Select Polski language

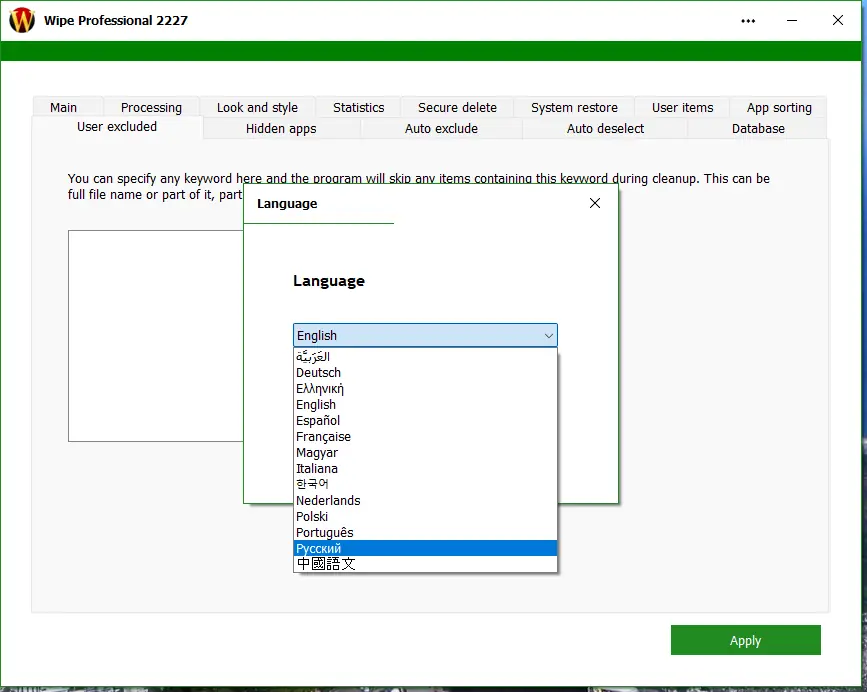[425, 516]
